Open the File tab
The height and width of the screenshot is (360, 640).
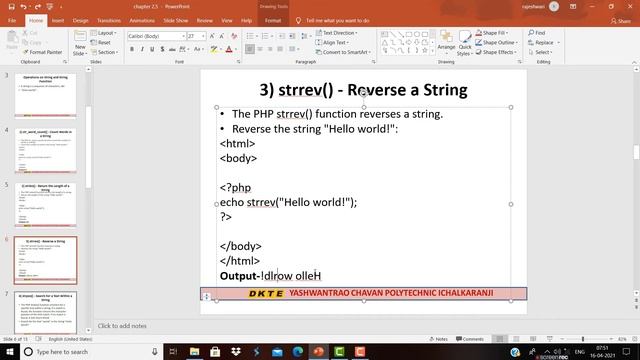[x=12, y=20]
